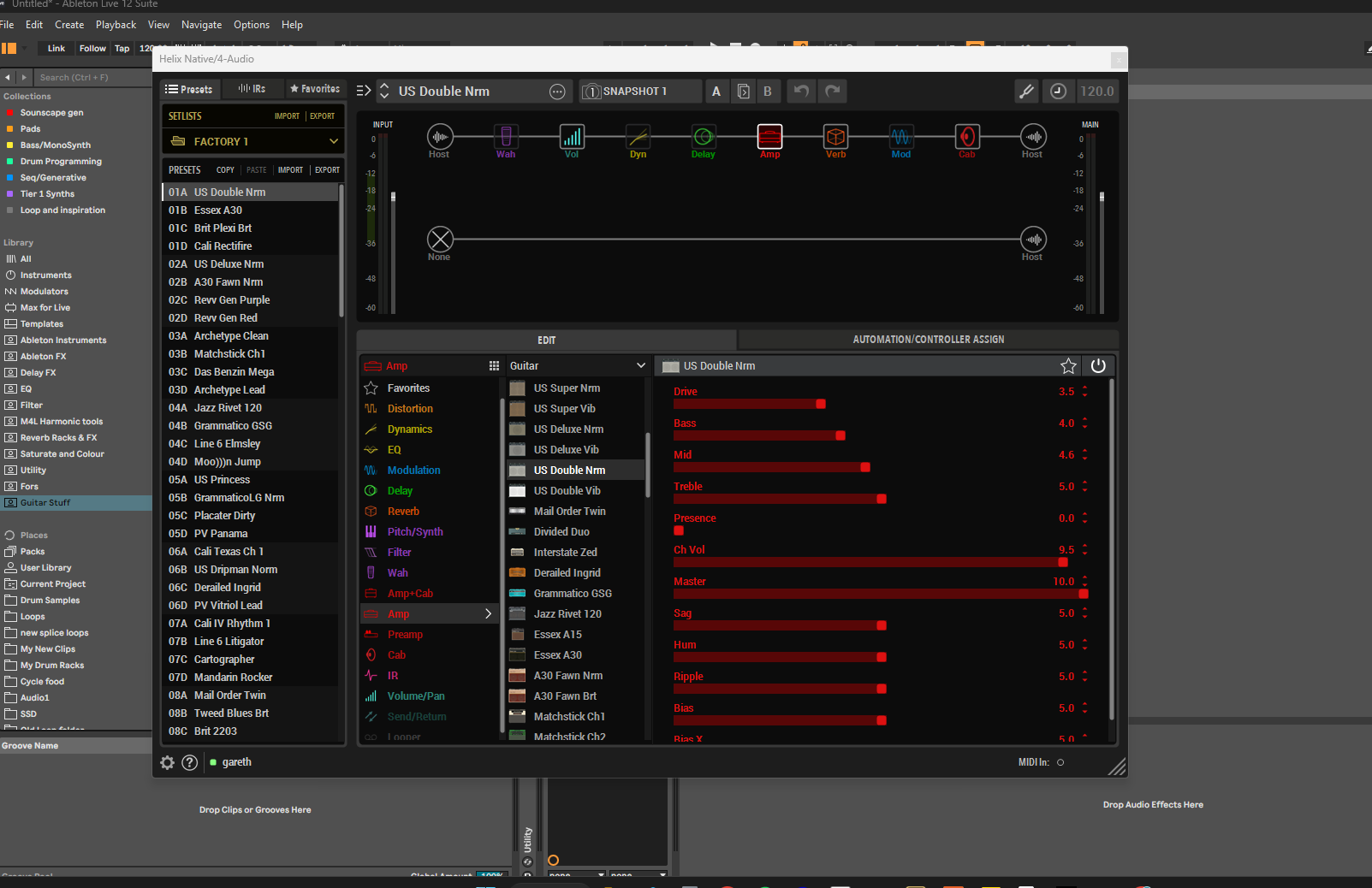1372x888 pixels.
Task: Adjust Drive value stepper arrows
Action: coord(1084,392)
